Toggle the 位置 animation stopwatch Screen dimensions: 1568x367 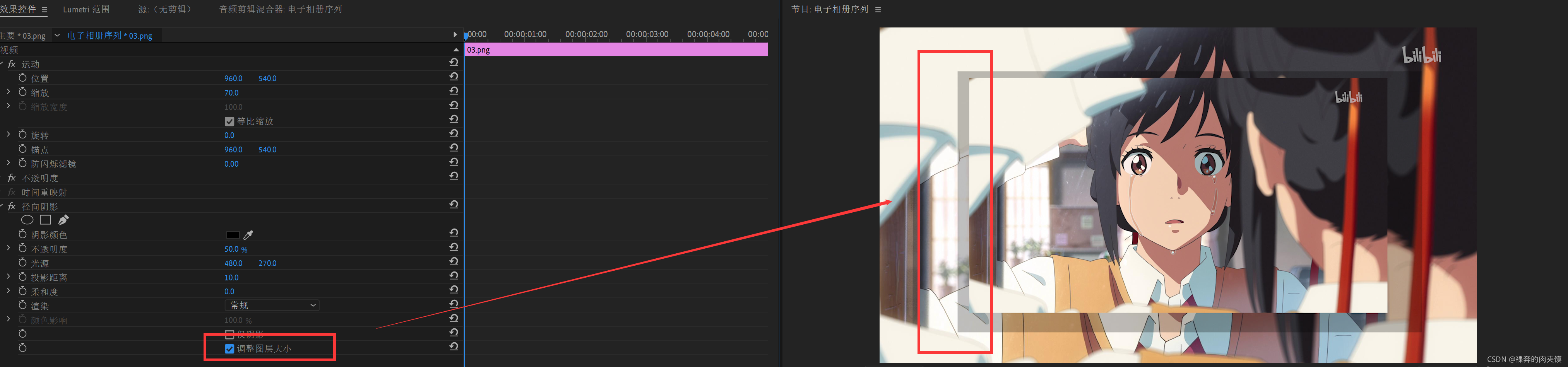[22, 78]
